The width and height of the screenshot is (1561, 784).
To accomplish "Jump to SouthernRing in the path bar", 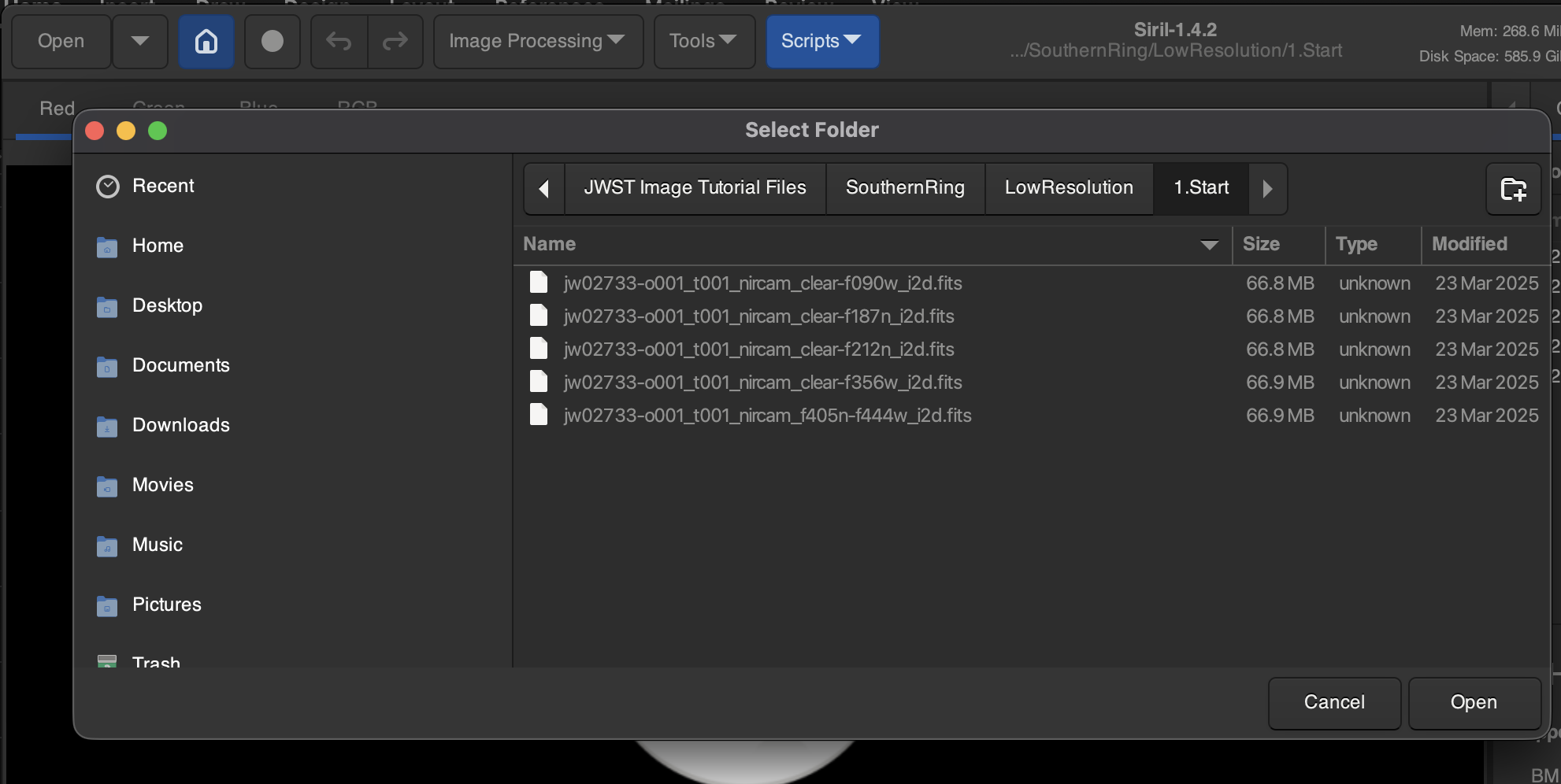I will coord(904,187).
